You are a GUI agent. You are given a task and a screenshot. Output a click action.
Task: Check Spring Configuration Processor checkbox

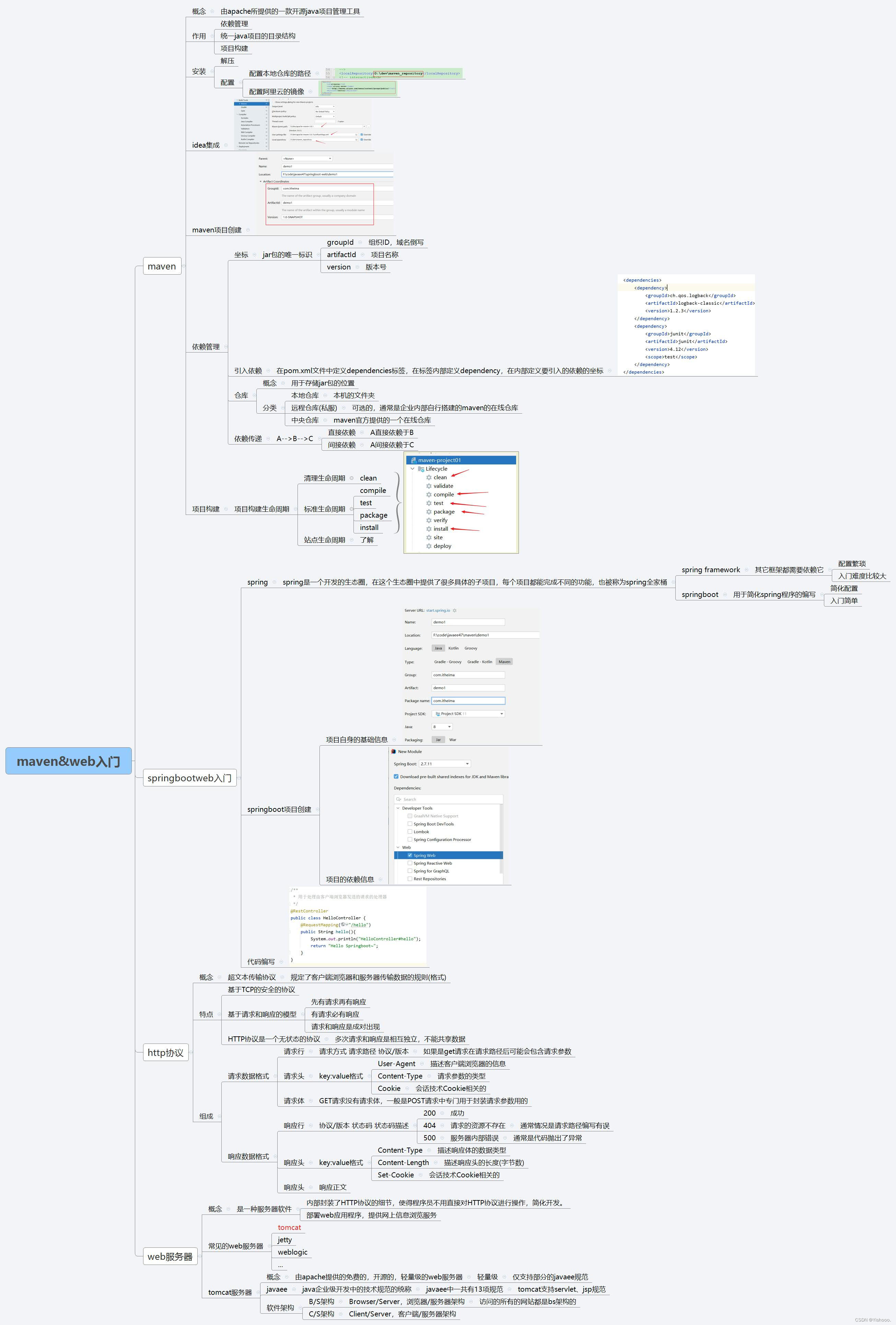[x=410, y=839]
